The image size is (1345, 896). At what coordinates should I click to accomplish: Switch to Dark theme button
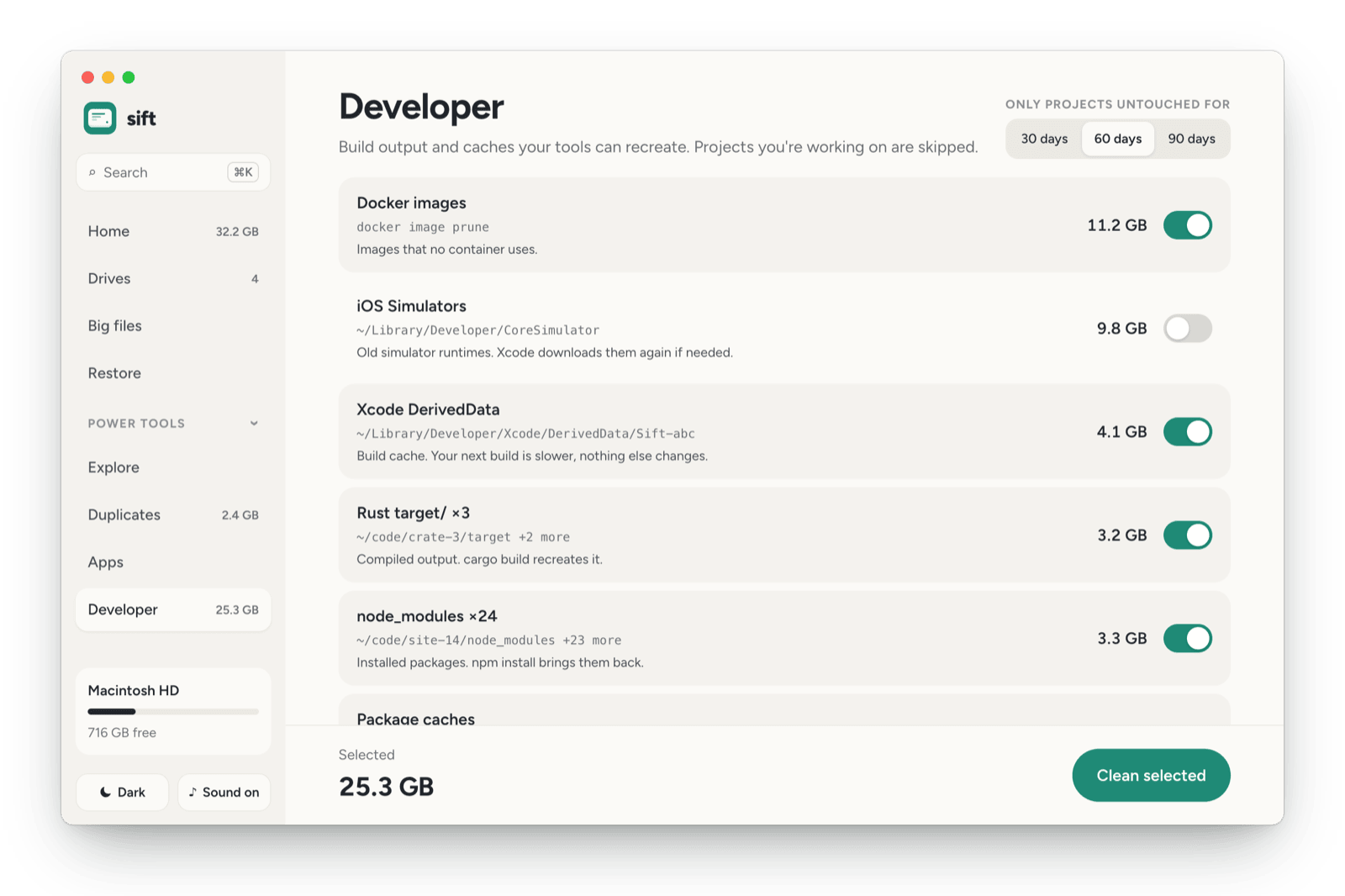point(123,793)
